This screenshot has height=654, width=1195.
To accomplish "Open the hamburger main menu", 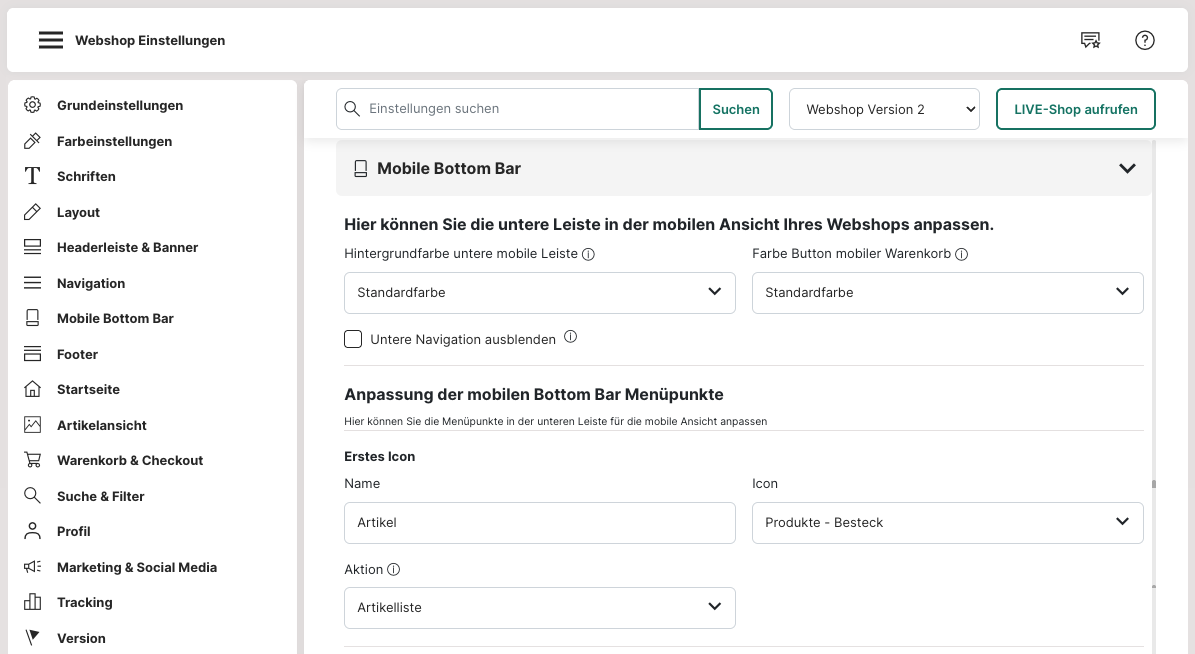I will click(51, 40).
